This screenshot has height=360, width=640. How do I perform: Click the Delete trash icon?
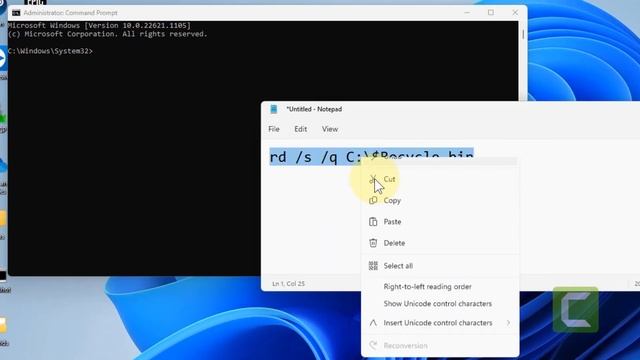pyautogui.click(x=373, y=243)
